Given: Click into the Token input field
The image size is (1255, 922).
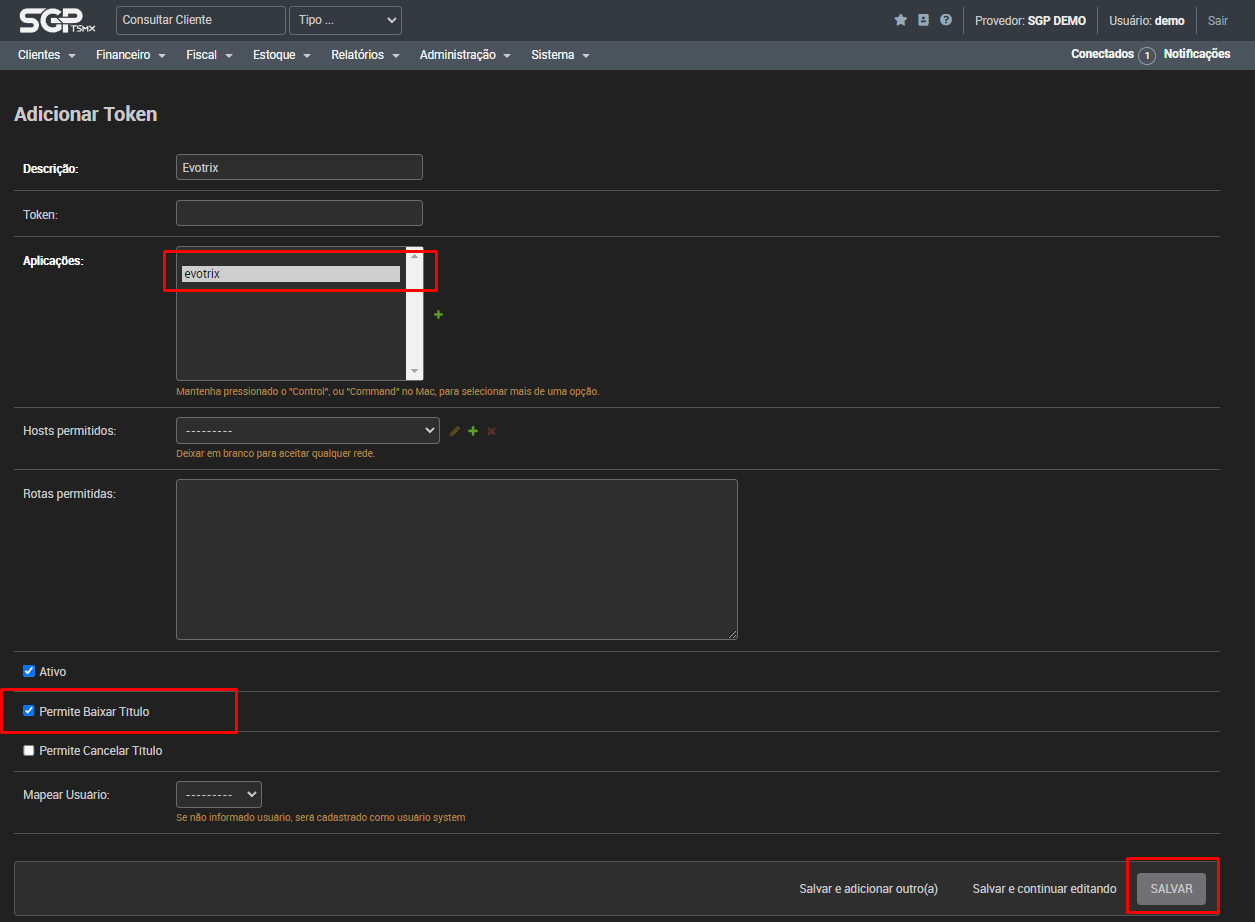Looking at the screenshot, I should [299, 213].
